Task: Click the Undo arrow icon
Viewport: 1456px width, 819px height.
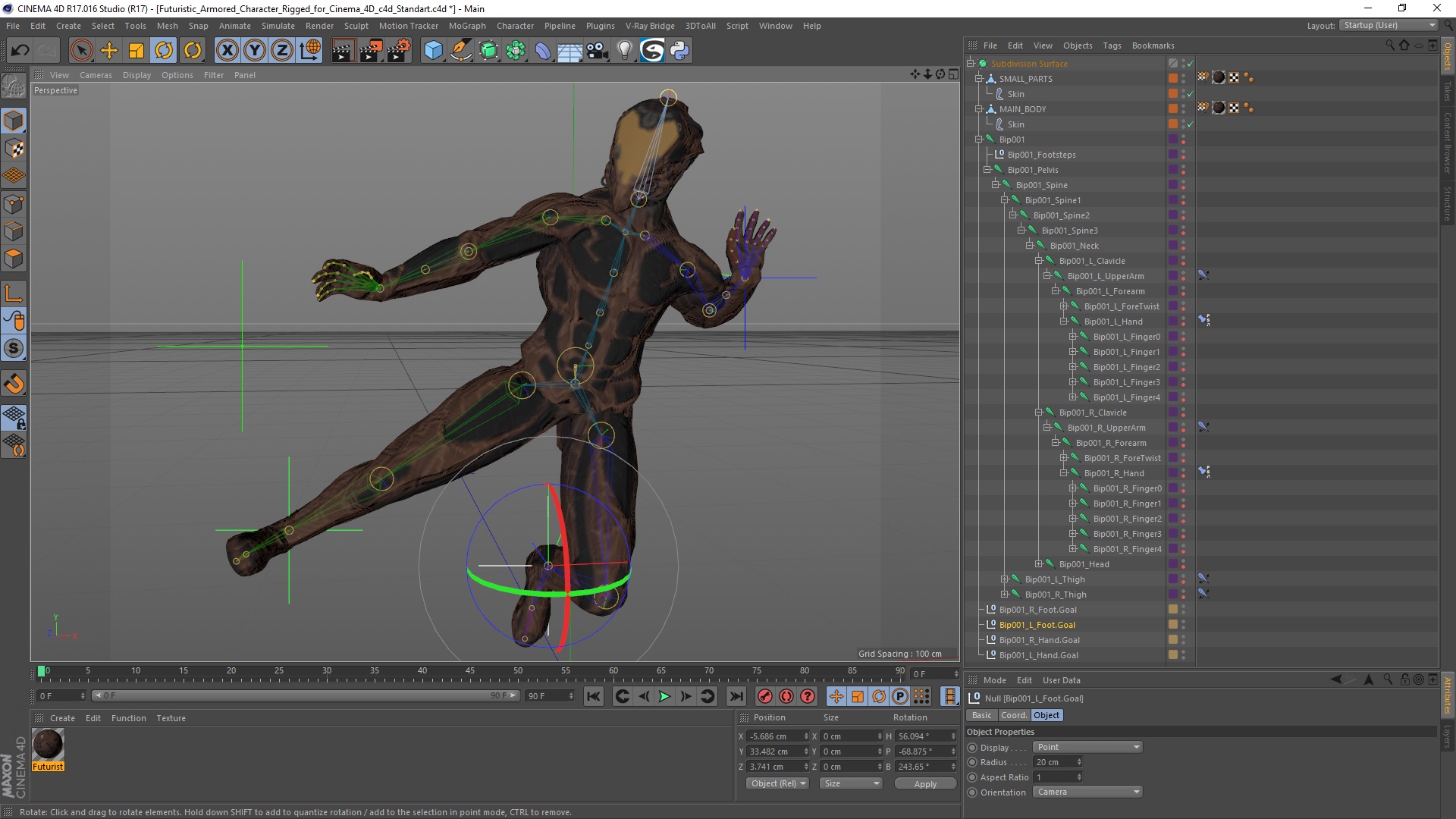Action: tap(20, 51)
